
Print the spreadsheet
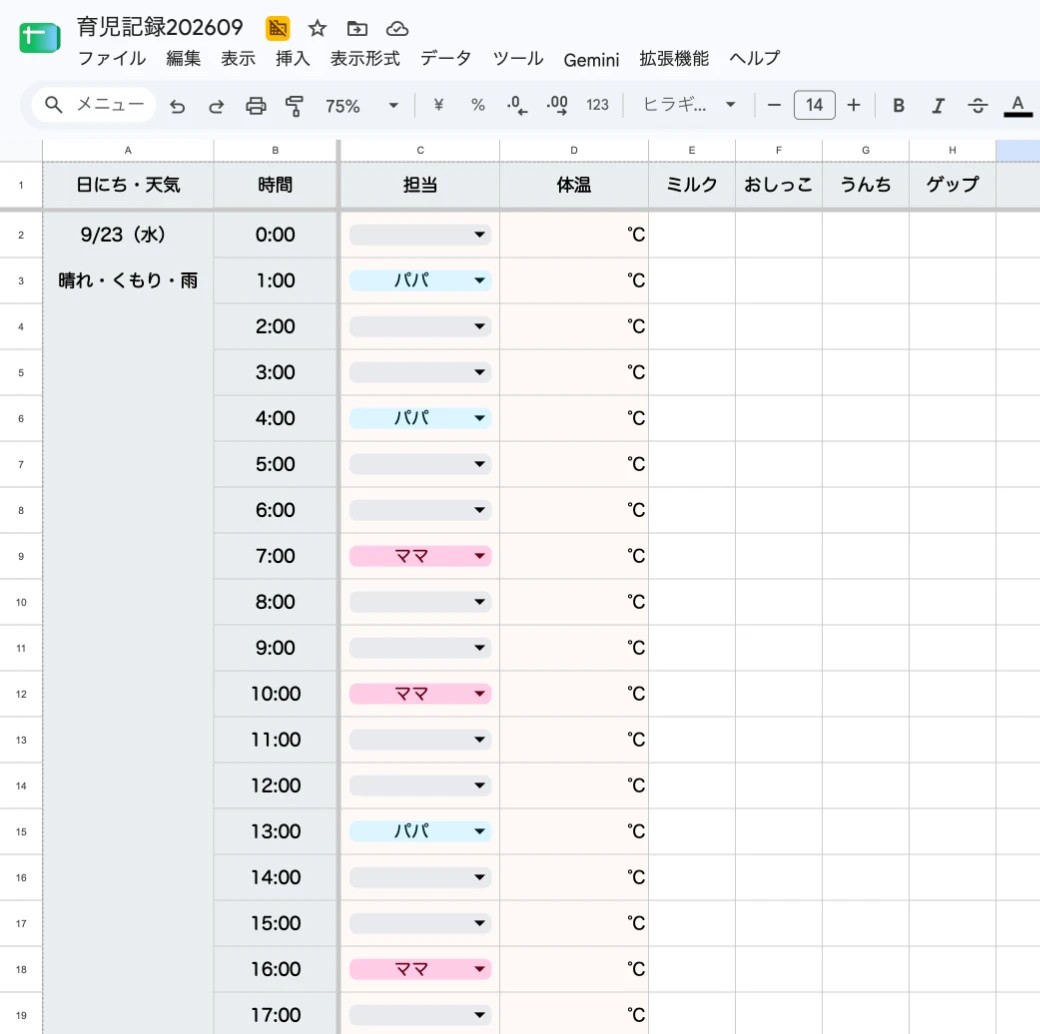click(x=256, y=105)
